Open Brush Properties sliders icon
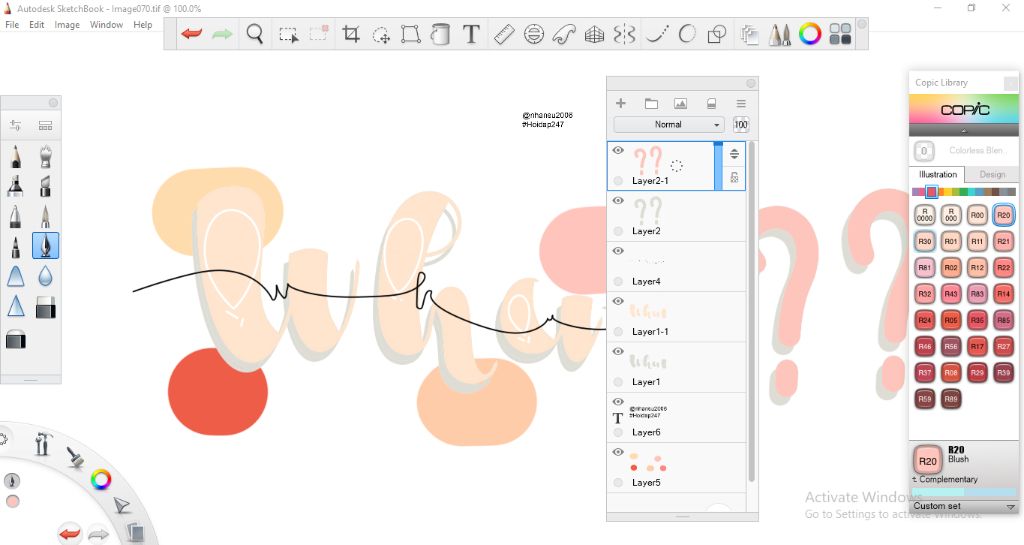Screen dimensions: 1024x545 (15, 125)
